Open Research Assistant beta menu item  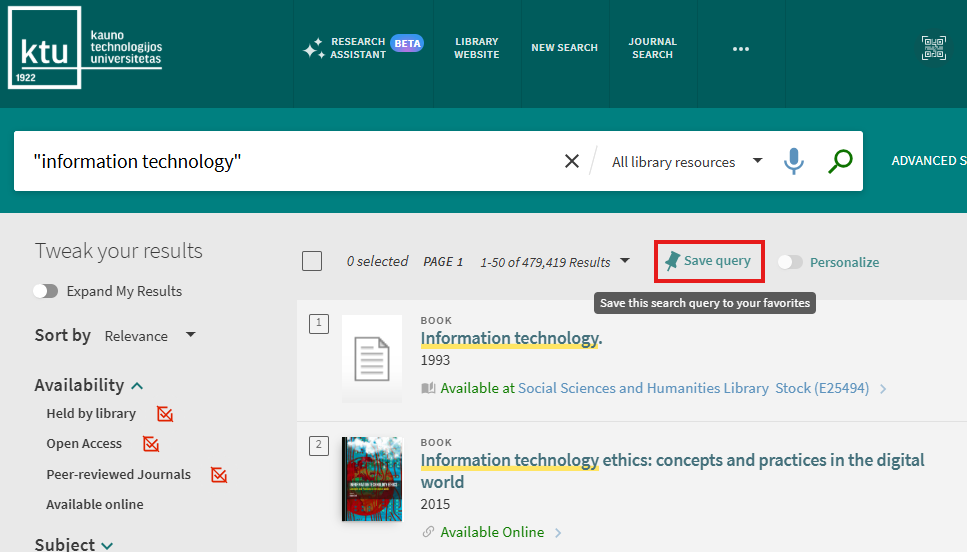pos(362,48)
